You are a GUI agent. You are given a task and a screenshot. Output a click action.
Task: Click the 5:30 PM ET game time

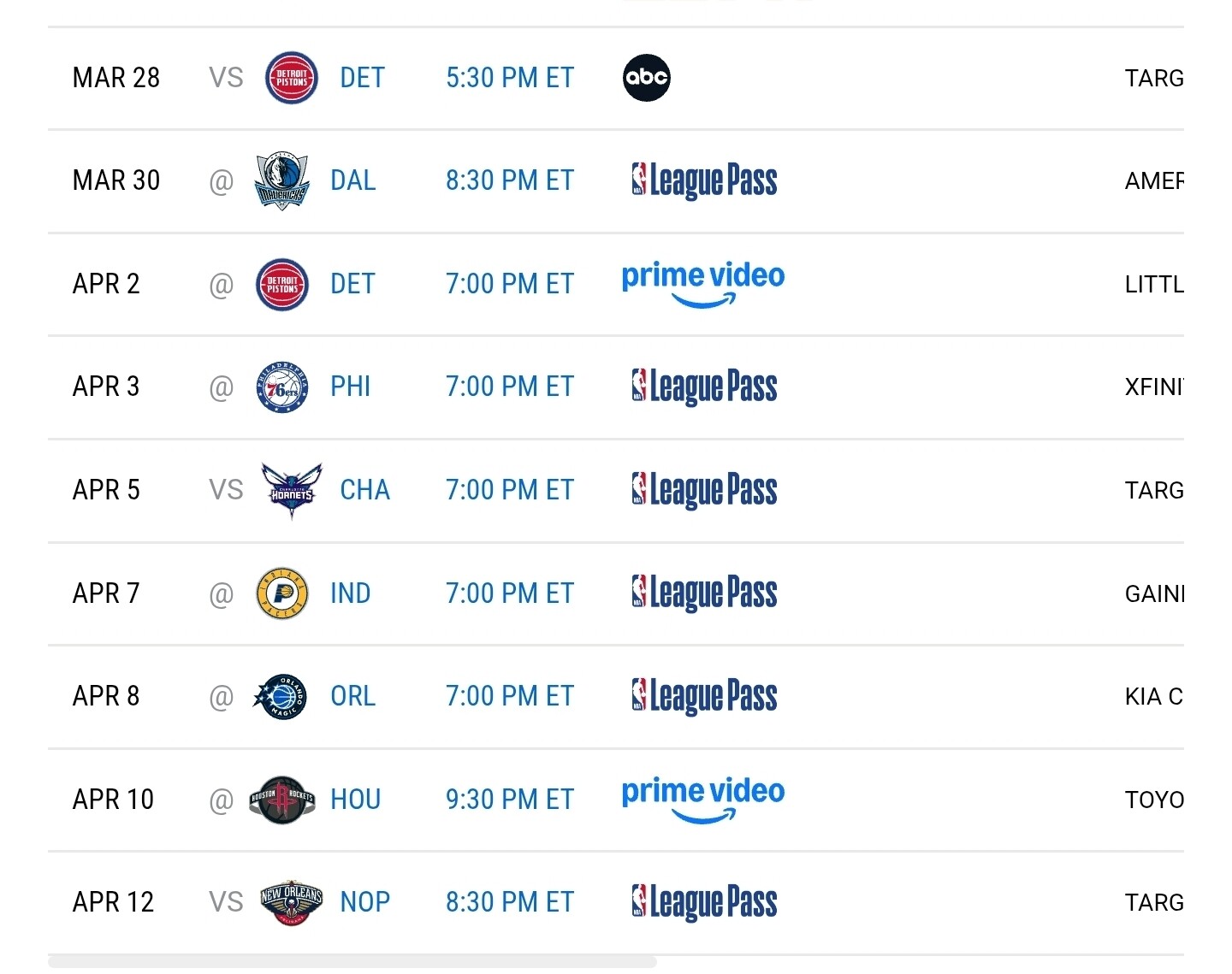509,78
